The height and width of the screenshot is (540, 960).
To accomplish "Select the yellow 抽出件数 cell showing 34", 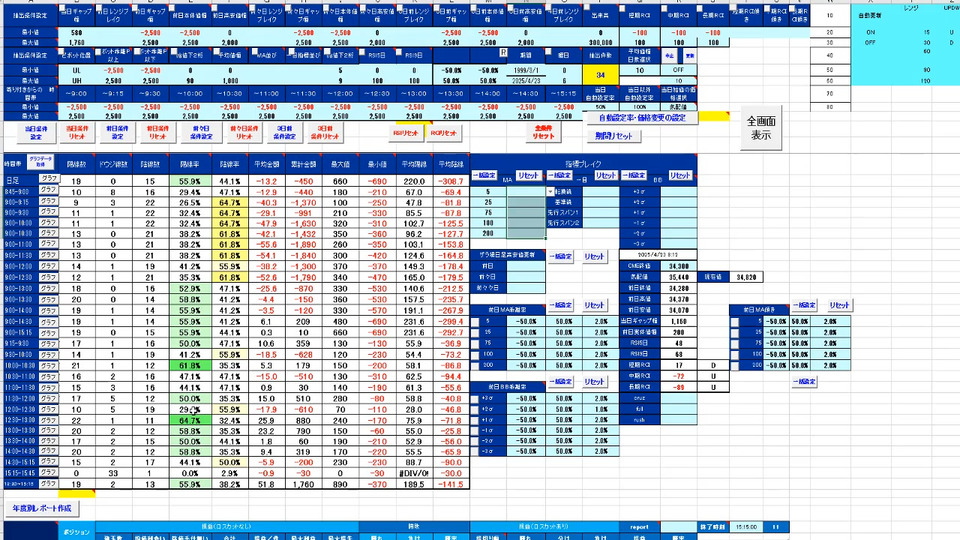I will [601, 75].
